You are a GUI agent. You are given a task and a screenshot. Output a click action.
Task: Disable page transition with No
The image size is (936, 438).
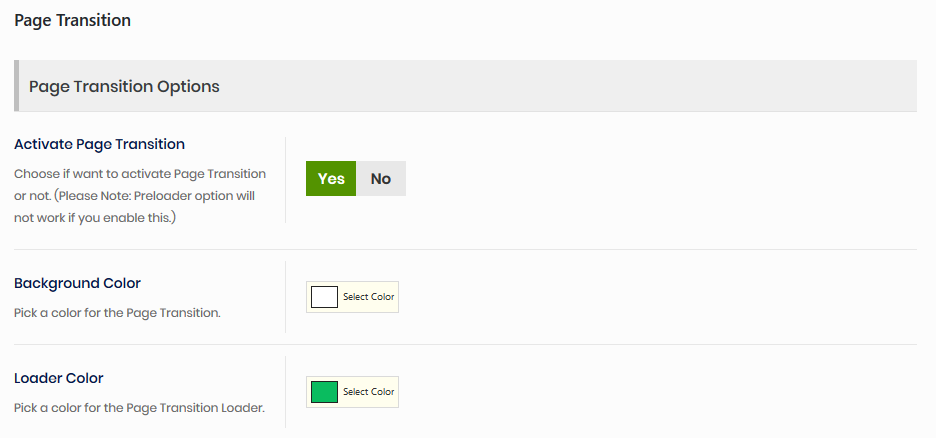pyautogui.click(x=381, y=179)
